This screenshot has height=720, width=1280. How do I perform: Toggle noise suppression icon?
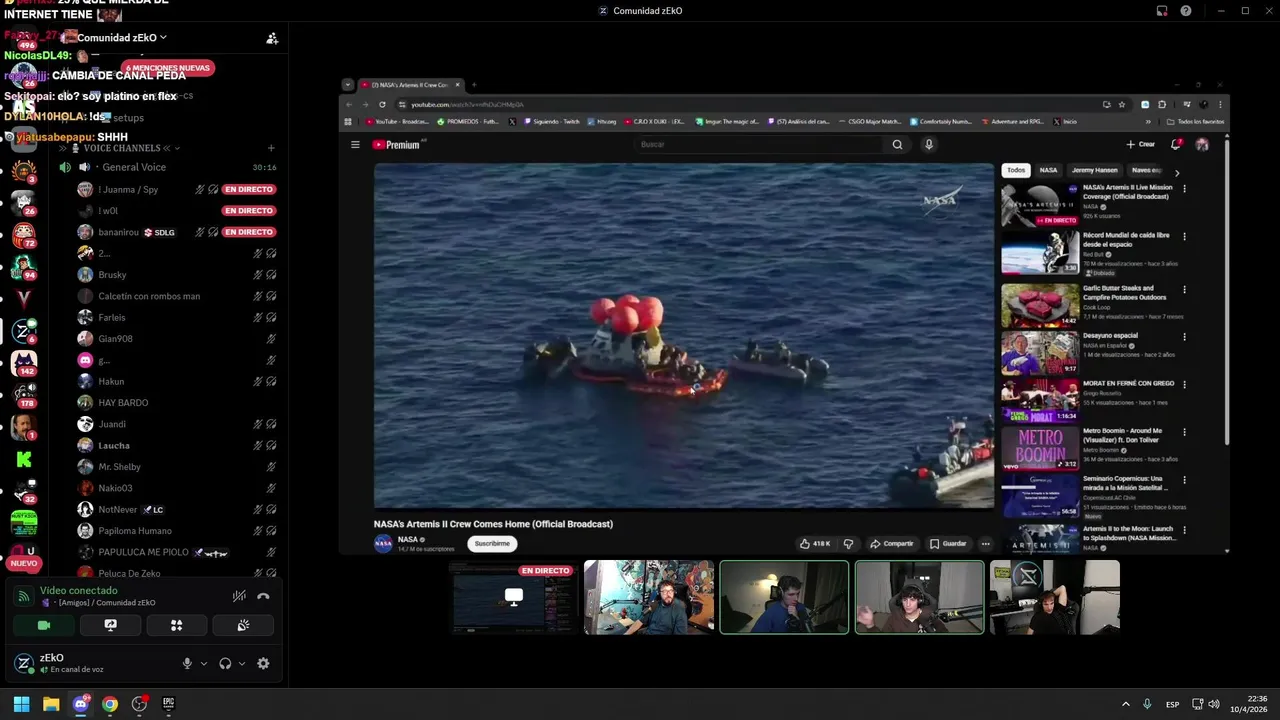click(x=239, y=596)
